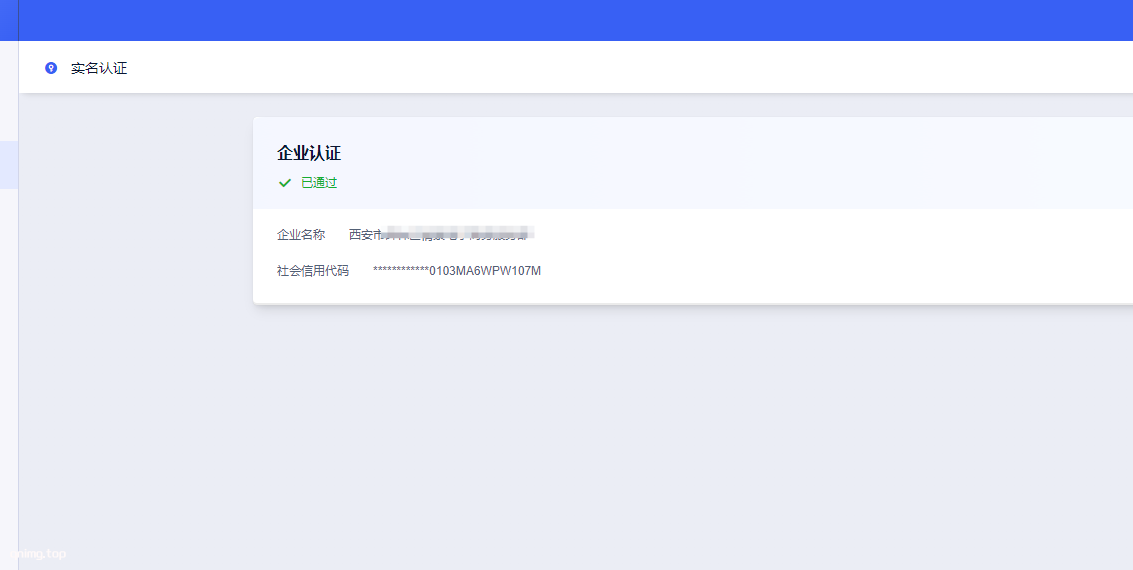The height and width of the screenshot is (570, 1133).
Task: Click the 已通过 status text
Action: 319,183
